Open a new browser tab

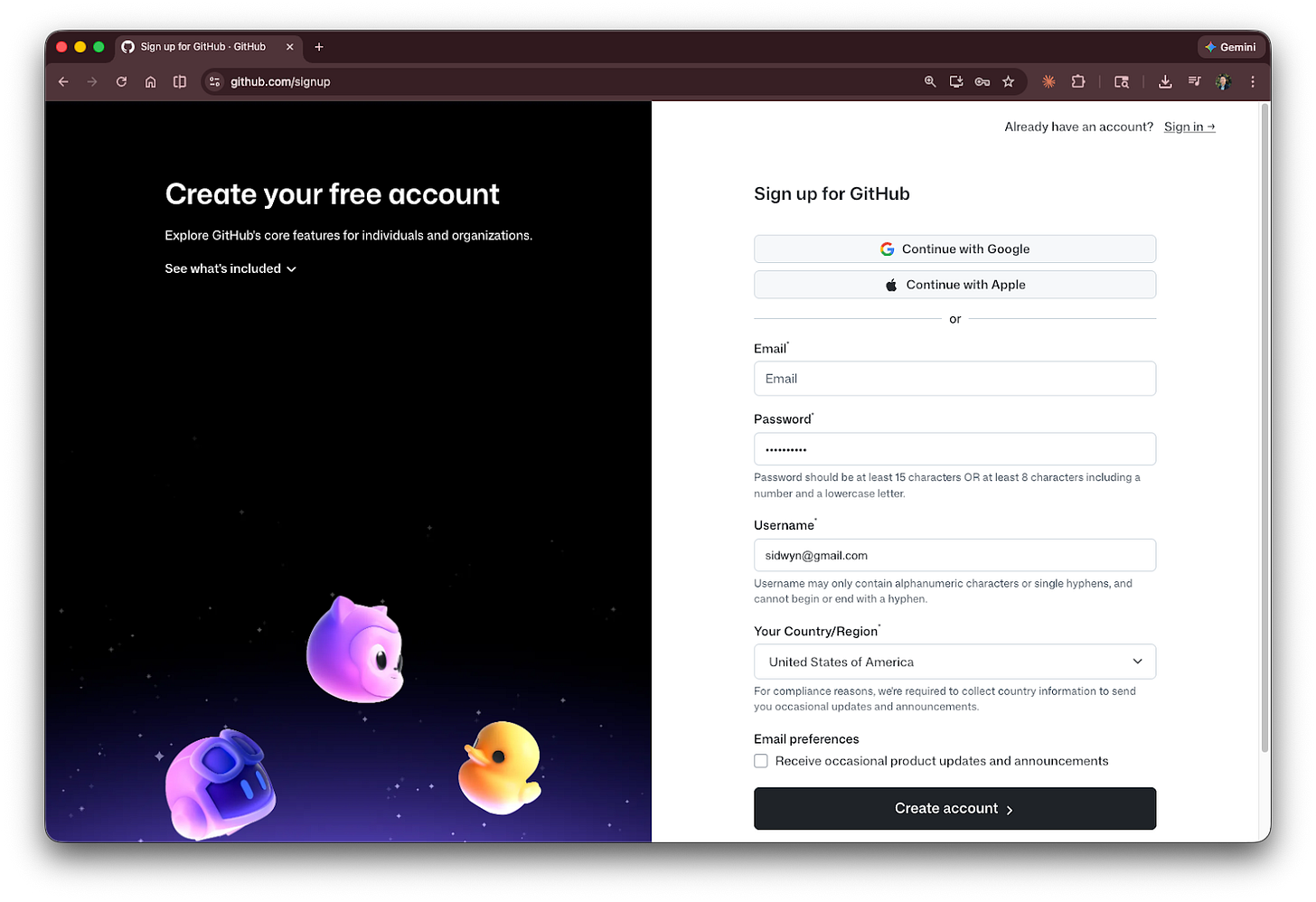coord(319,47)
